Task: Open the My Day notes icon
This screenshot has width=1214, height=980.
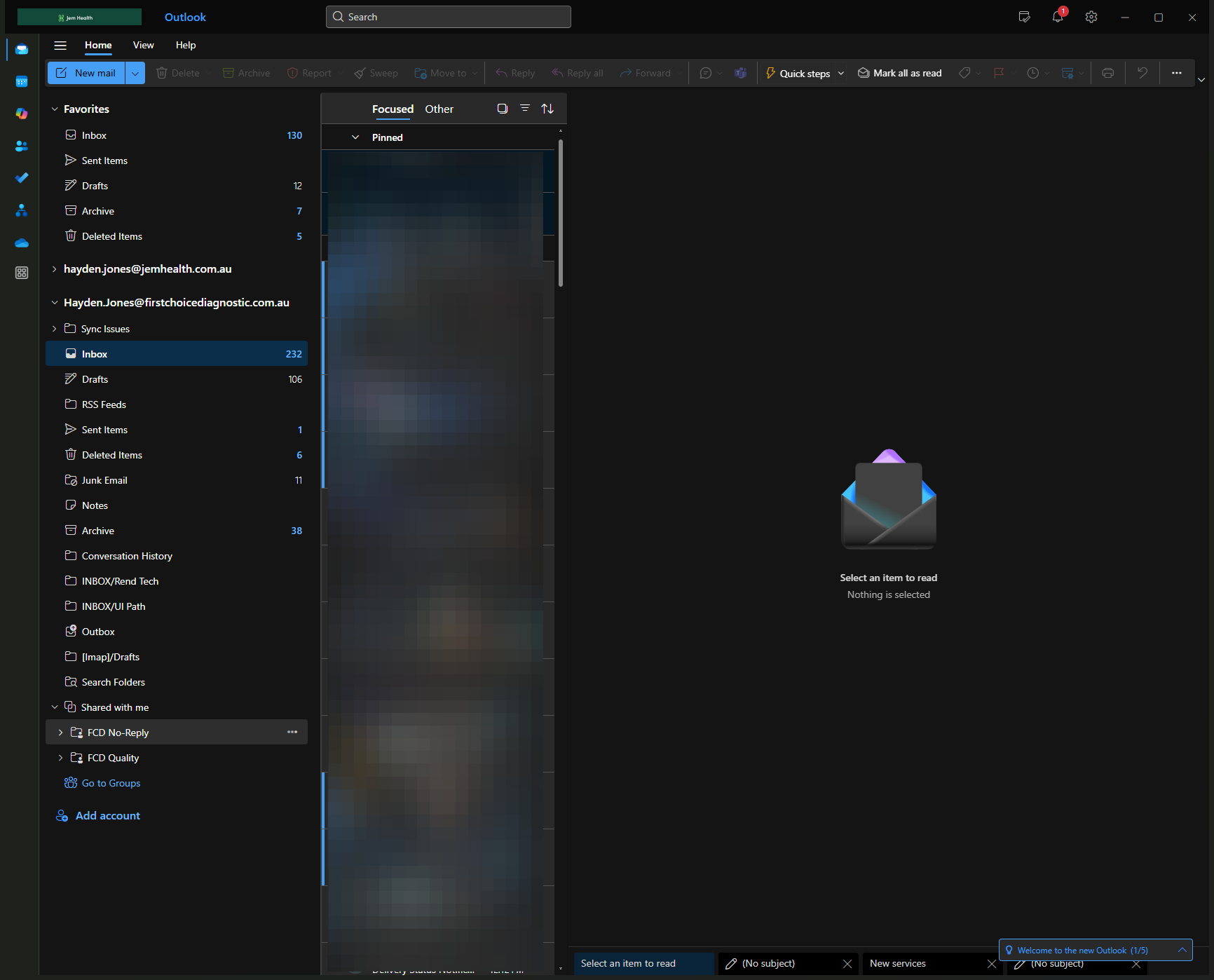Action: 1024,17
